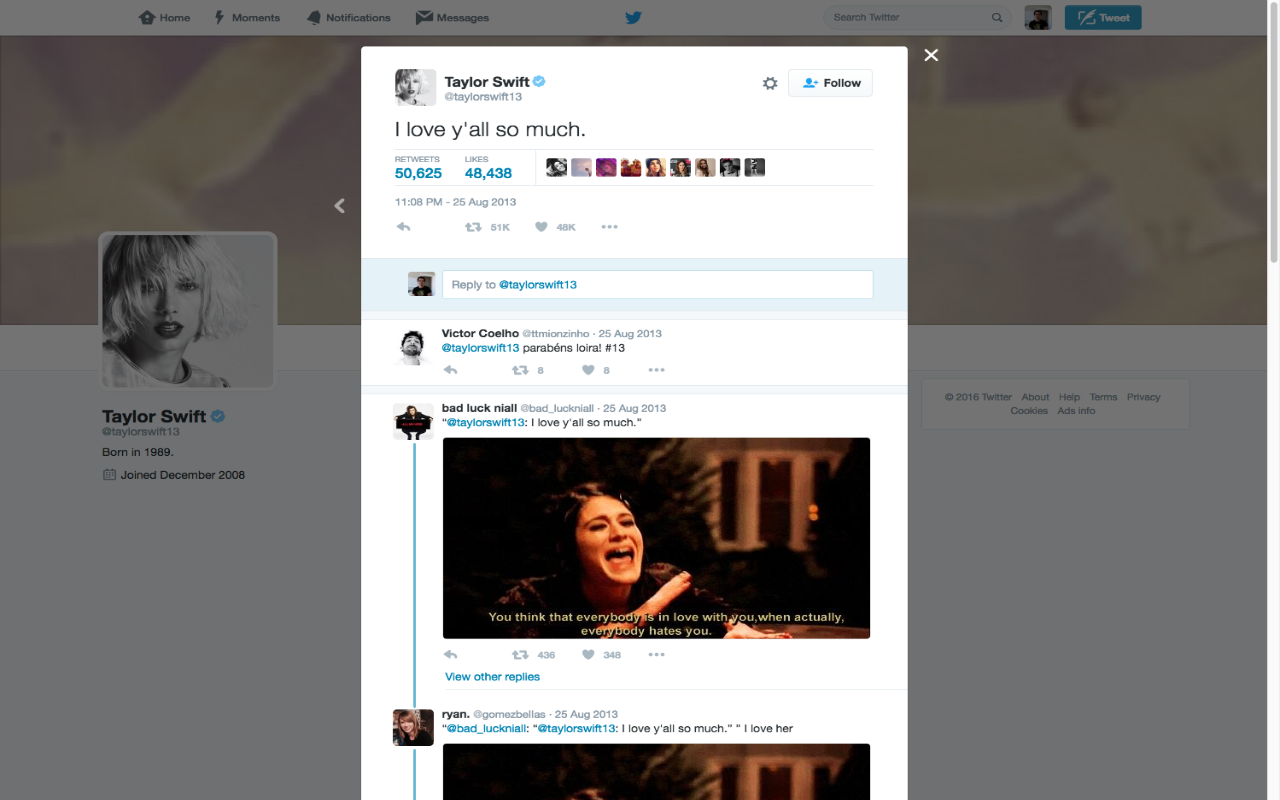Click @bad_luckniall mention in ryan.'s tweet

487,729
